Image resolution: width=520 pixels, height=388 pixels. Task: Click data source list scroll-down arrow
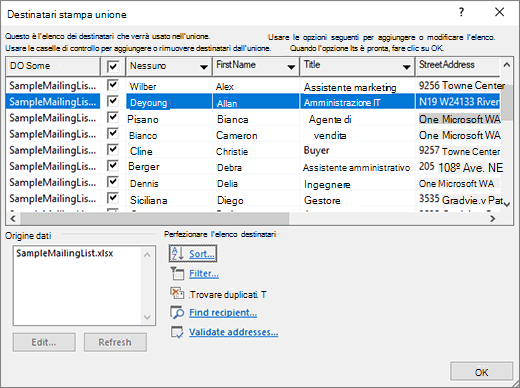(x=147, y=317)
